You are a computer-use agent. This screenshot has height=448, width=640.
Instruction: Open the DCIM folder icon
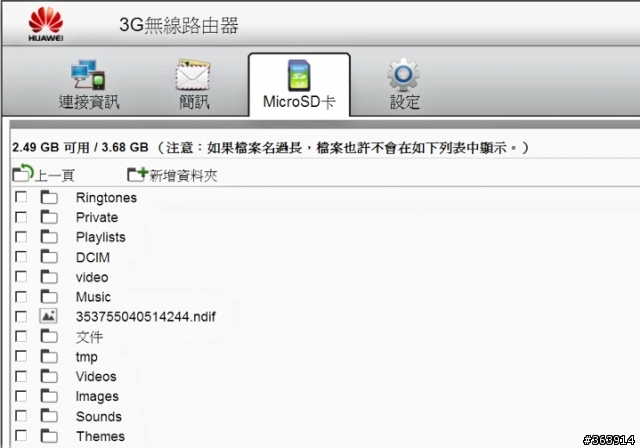point(49,257)
